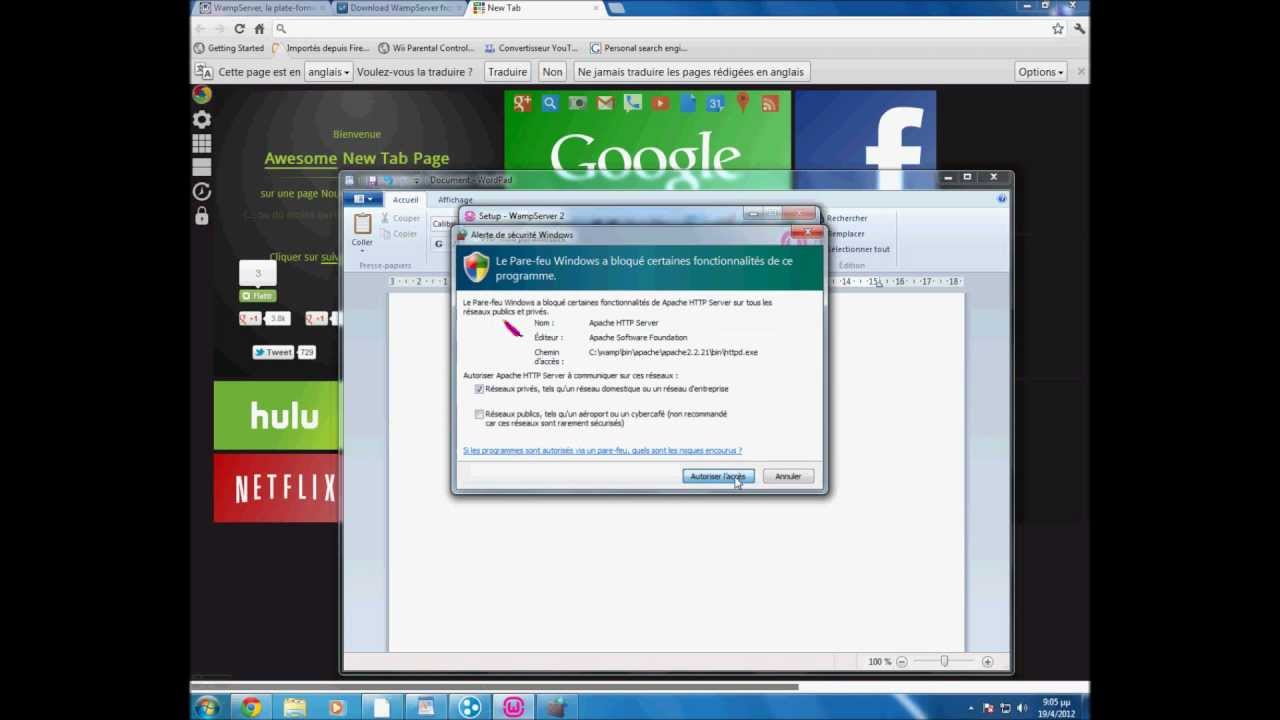
Task: Click the Coller paste icon in WordPad
Action: click(362, 224)
